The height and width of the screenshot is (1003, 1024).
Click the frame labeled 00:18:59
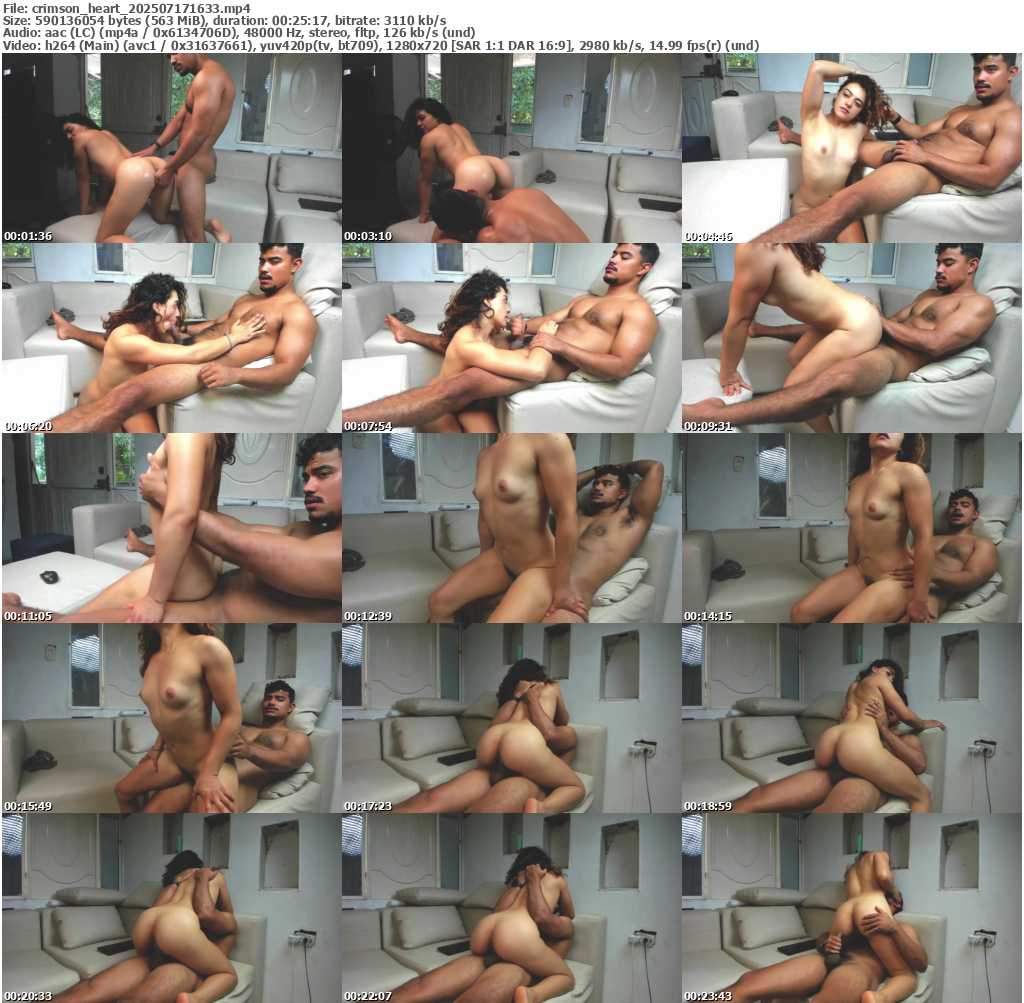[x=851, y=718]
